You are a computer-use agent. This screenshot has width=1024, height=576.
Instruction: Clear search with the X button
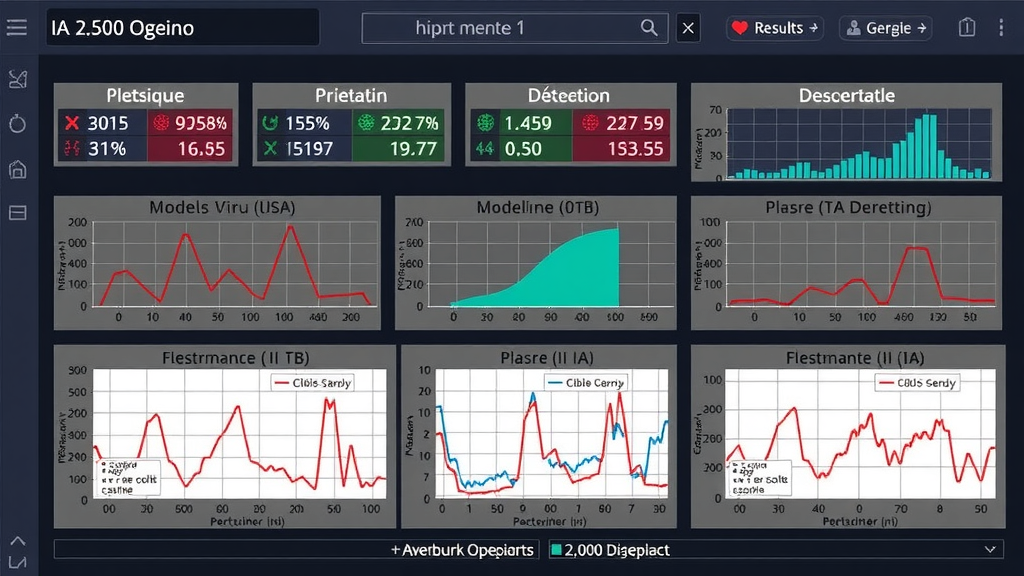(x=688, y=28)
